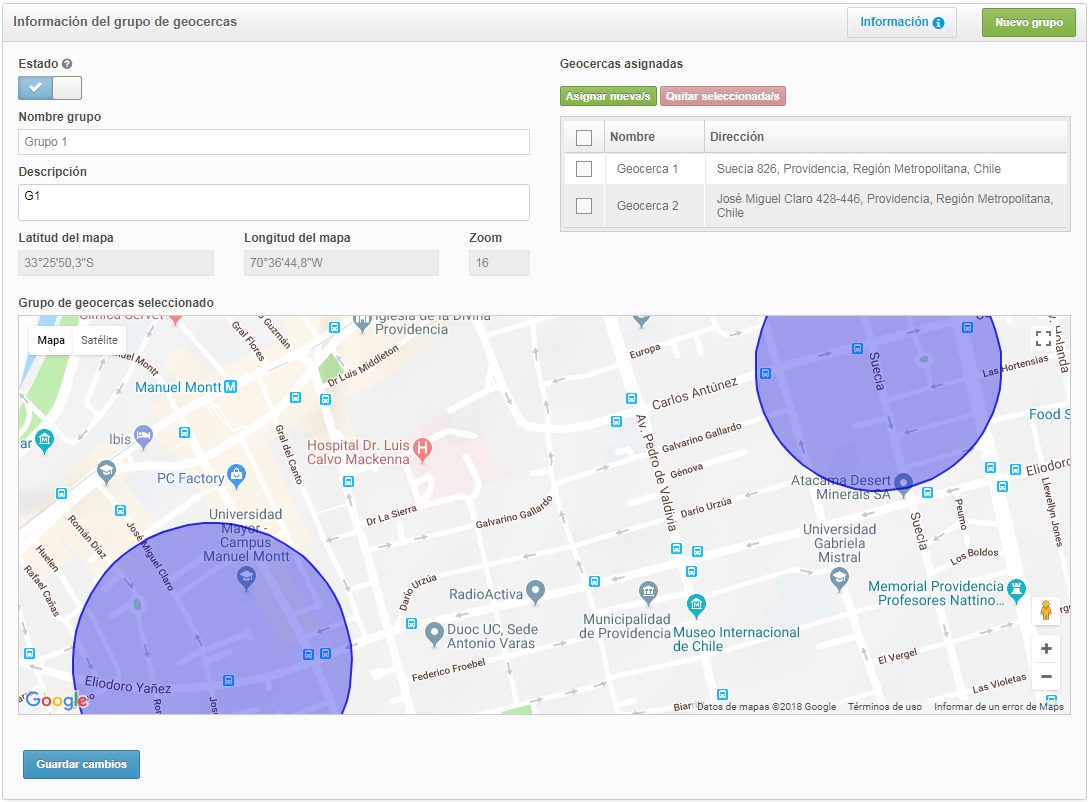Click the Nuevo grupo button
This screenshot has height=802, width=1089.
tap(1028, 22)
